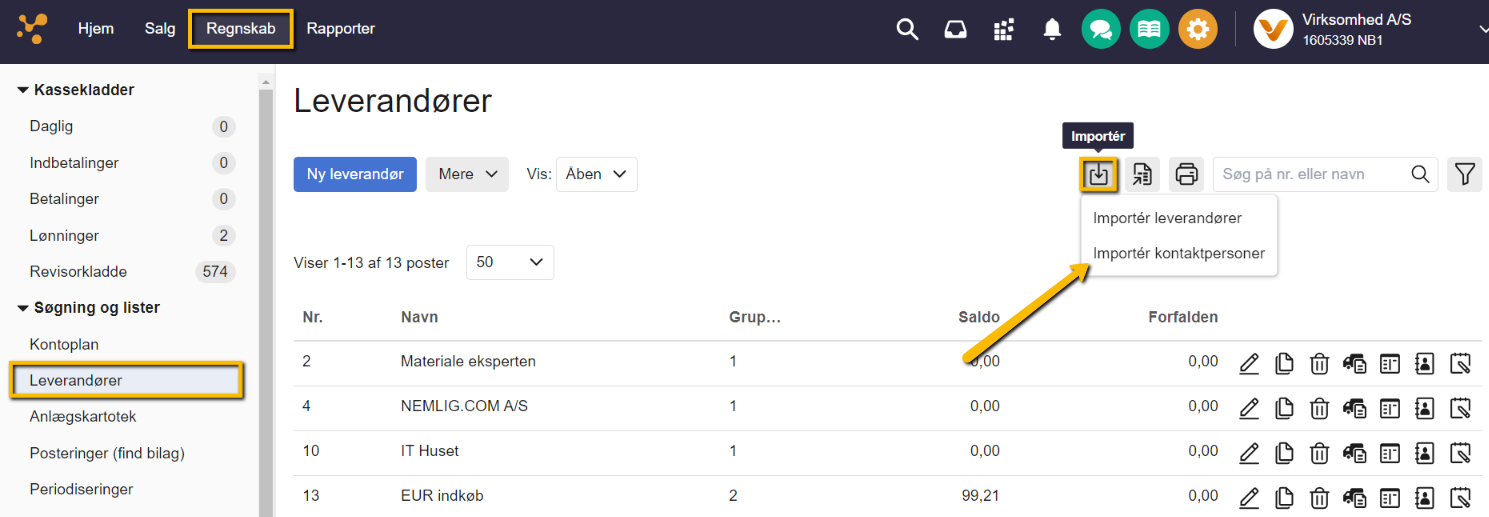
Task: Open the orange settings gear icon
Action: point(1197,29)
